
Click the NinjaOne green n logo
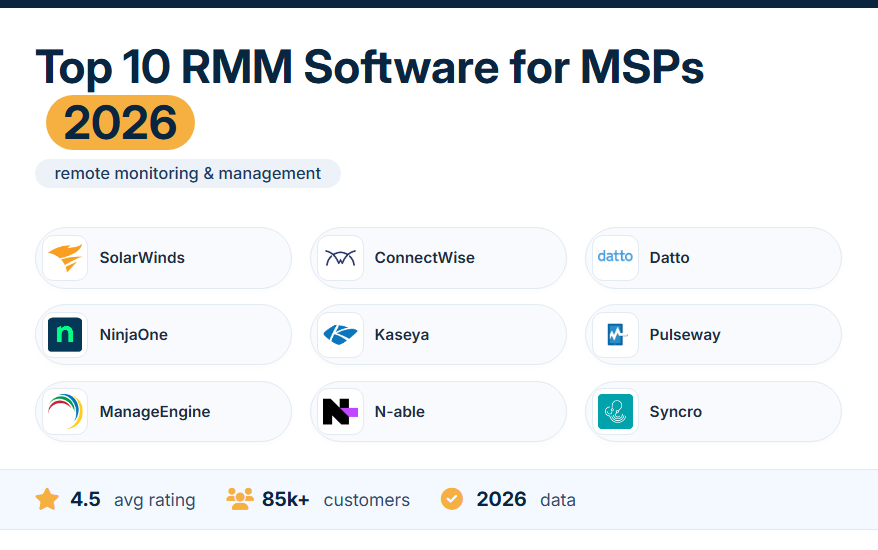click(x=65, y=334)
